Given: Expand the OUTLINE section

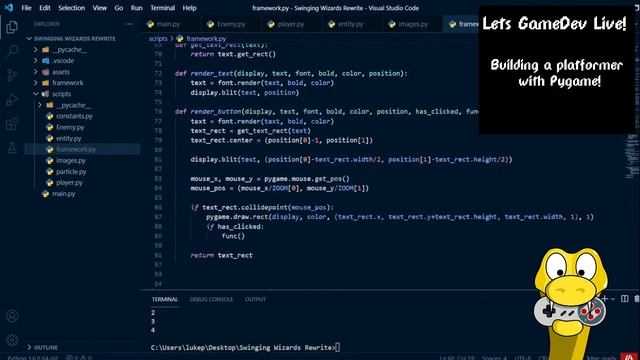Looking at the screenshot, I should pos(29,347).
